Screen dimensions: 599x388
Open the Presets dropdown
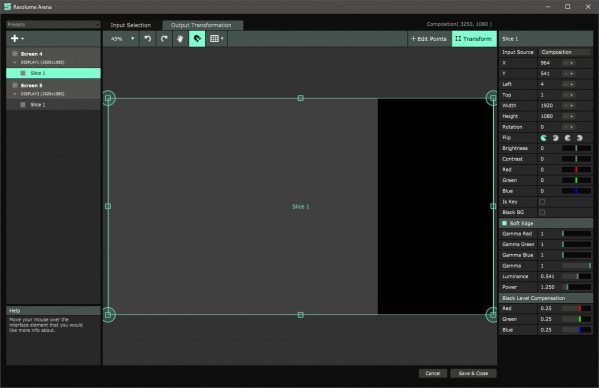(53, 24)
